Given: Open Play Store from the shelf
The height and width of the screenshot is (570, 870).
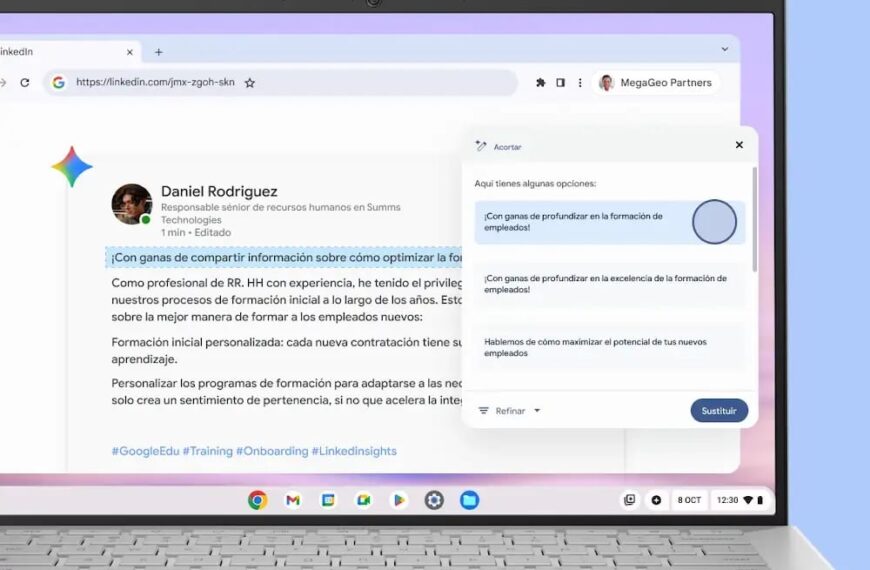Looking at the screenshot, I should click(399, 500).
